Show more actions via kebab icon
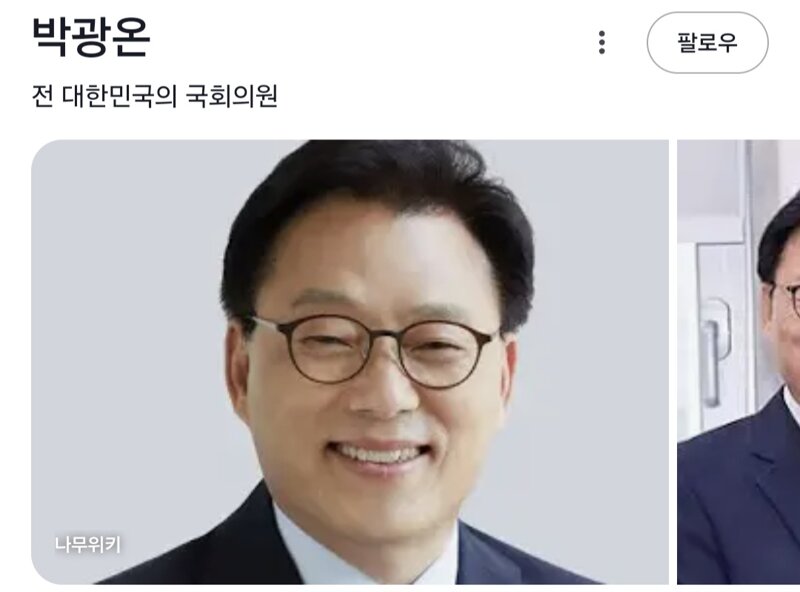Image resolution: width=800 pixels, height=592 pixels. (602, 42)
